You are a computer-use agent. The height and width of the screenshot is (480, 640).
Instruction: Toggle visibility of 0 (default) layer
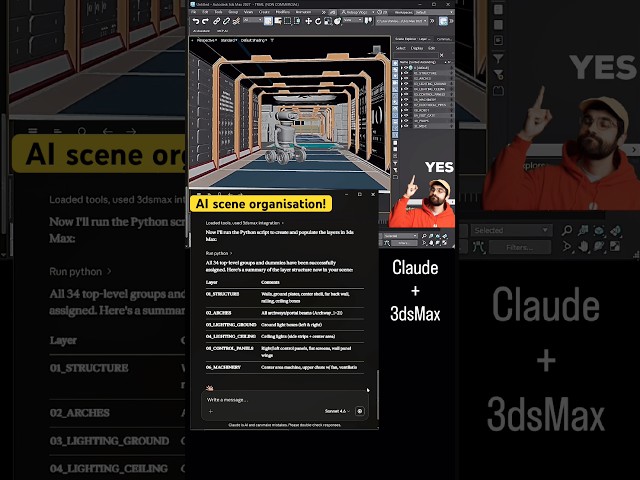coord(406,68)
